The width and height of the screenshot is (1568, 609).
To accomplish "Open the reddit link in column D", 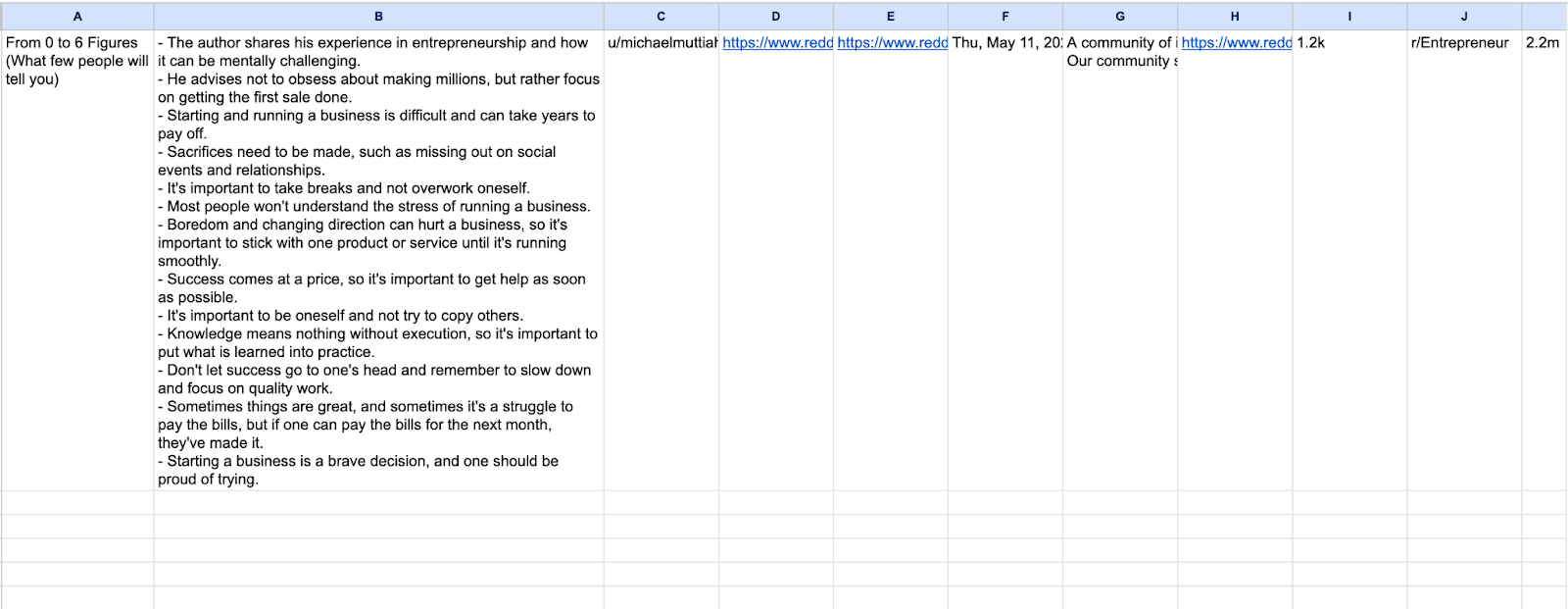I will tap(777, 43).
